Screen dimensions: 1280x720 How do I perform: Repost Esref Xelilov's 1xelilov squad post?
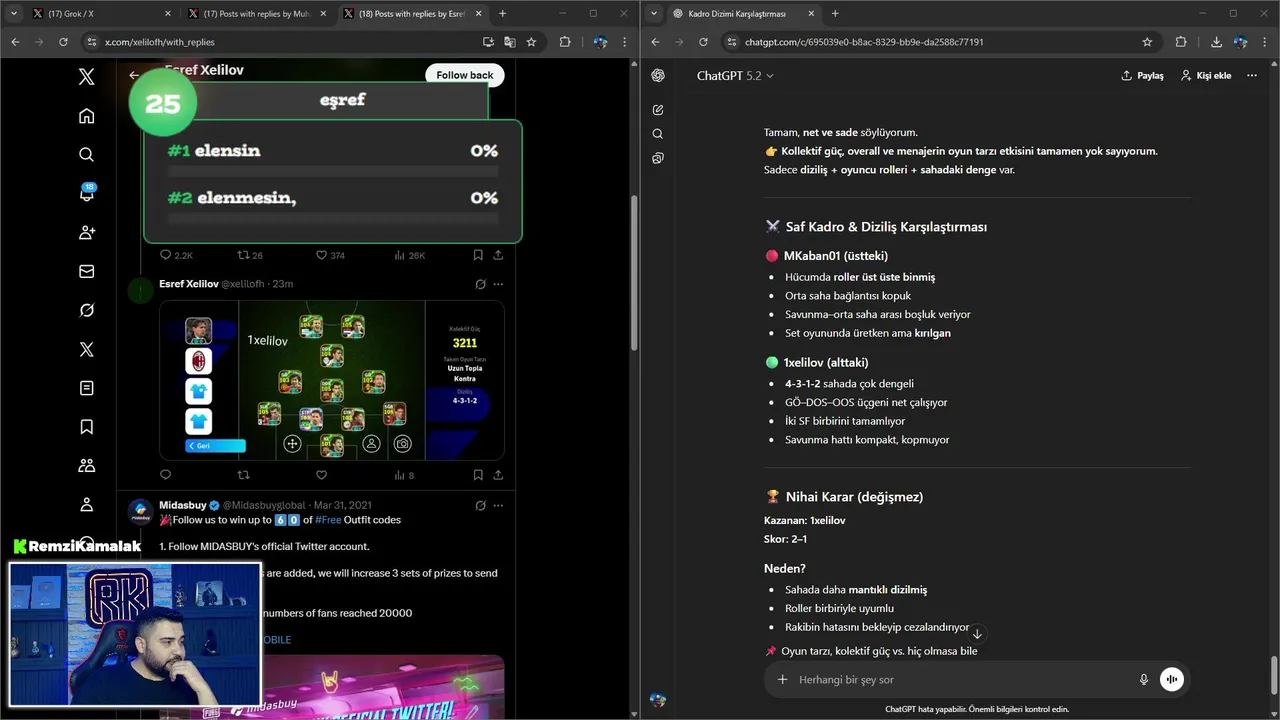click(243, 475)
